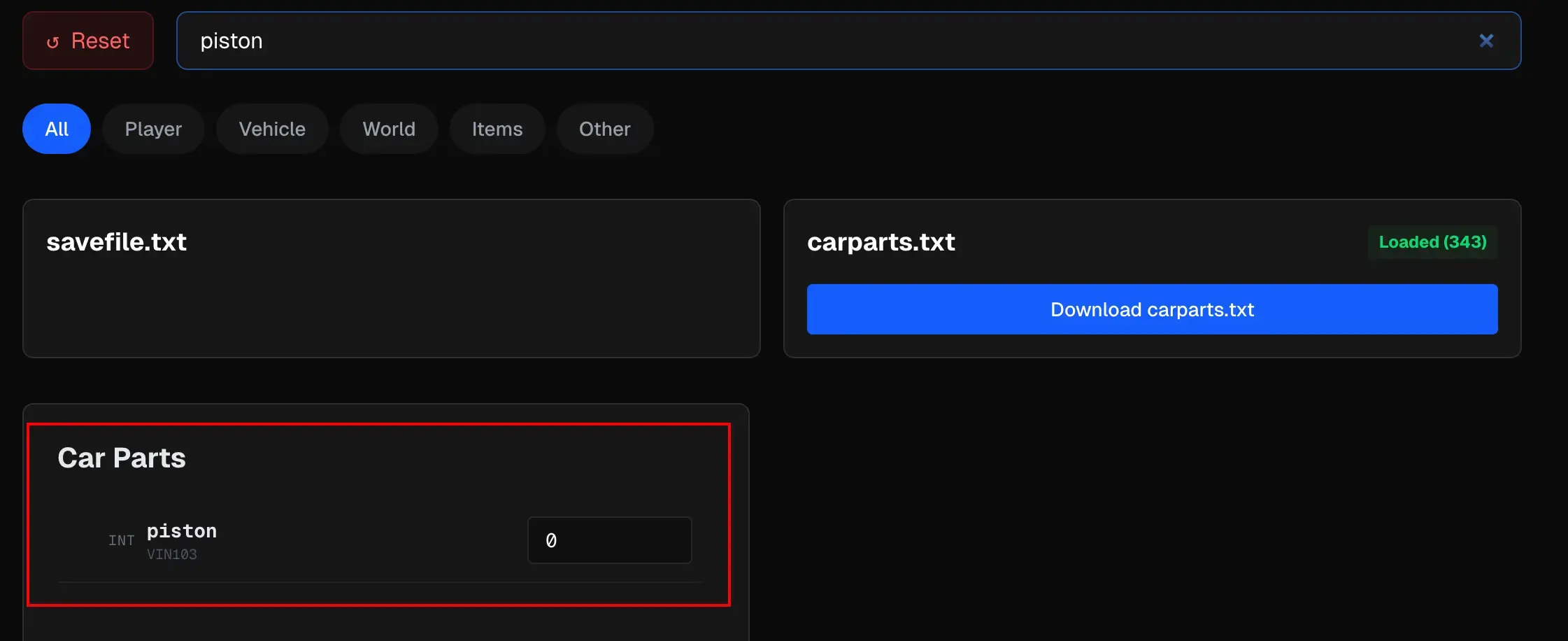Download carparts.txt file

point(1152,309)
